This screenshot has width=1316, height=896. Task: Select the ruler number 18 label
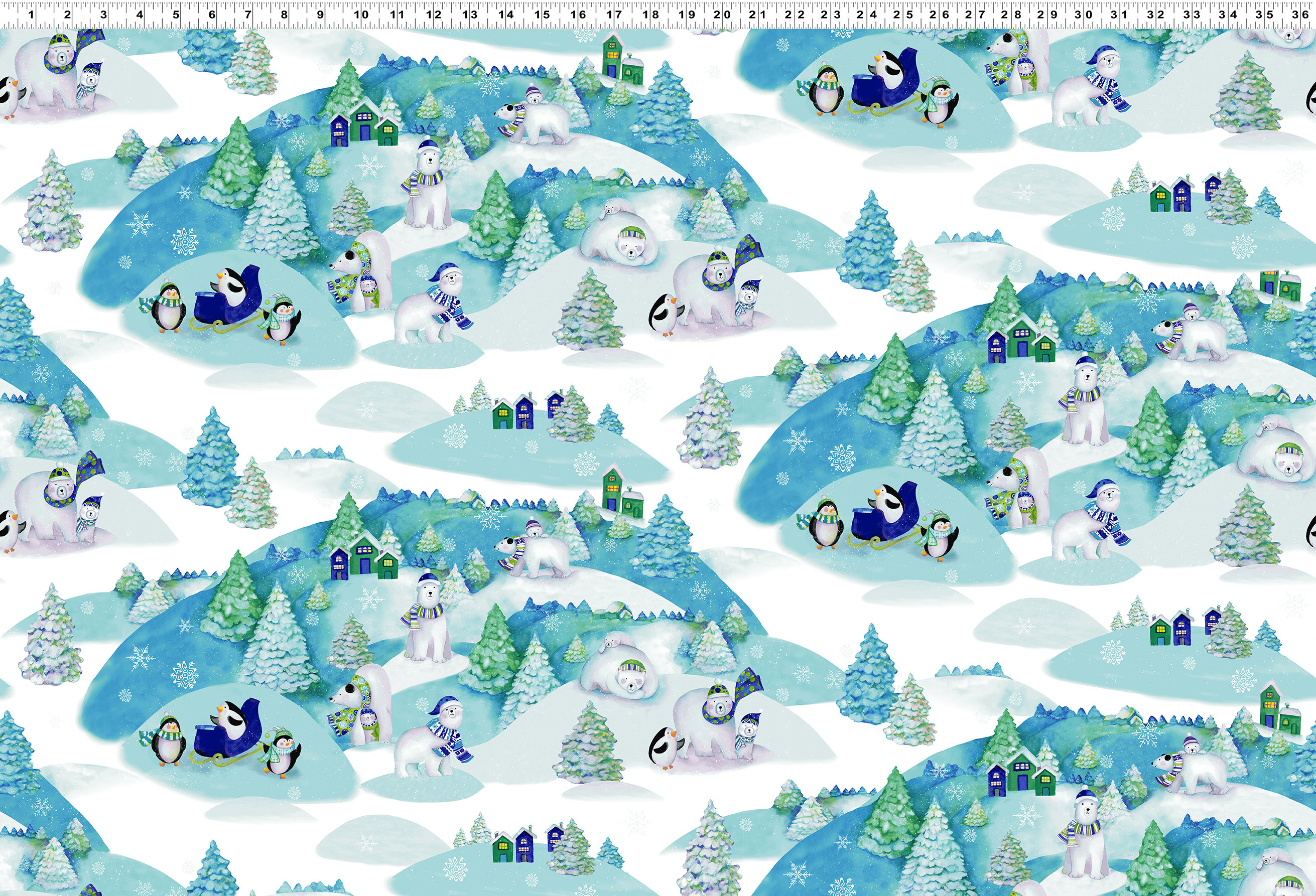[x=651, y=15]
